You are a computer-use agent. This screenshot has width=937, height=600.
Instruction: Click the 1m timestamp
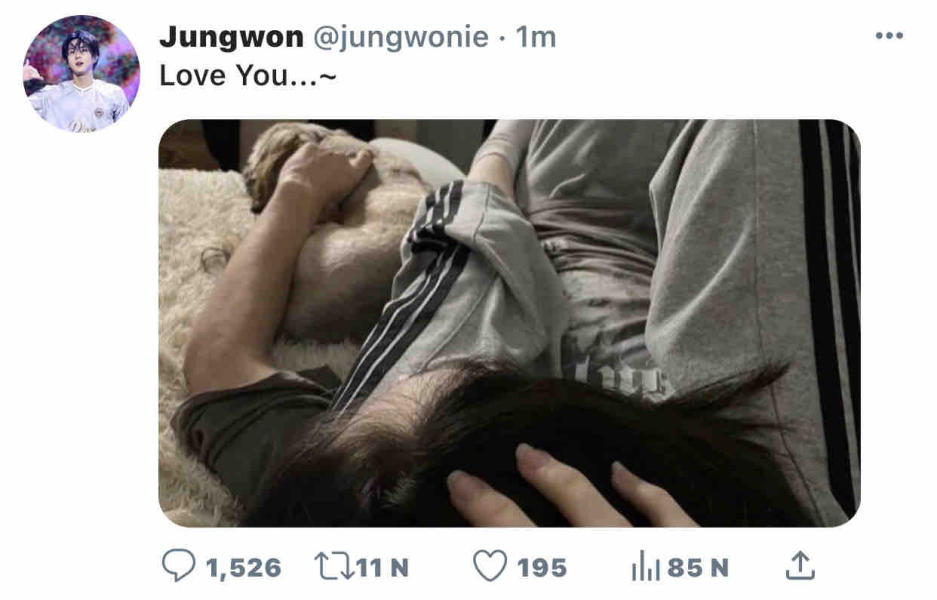point(535,37)
